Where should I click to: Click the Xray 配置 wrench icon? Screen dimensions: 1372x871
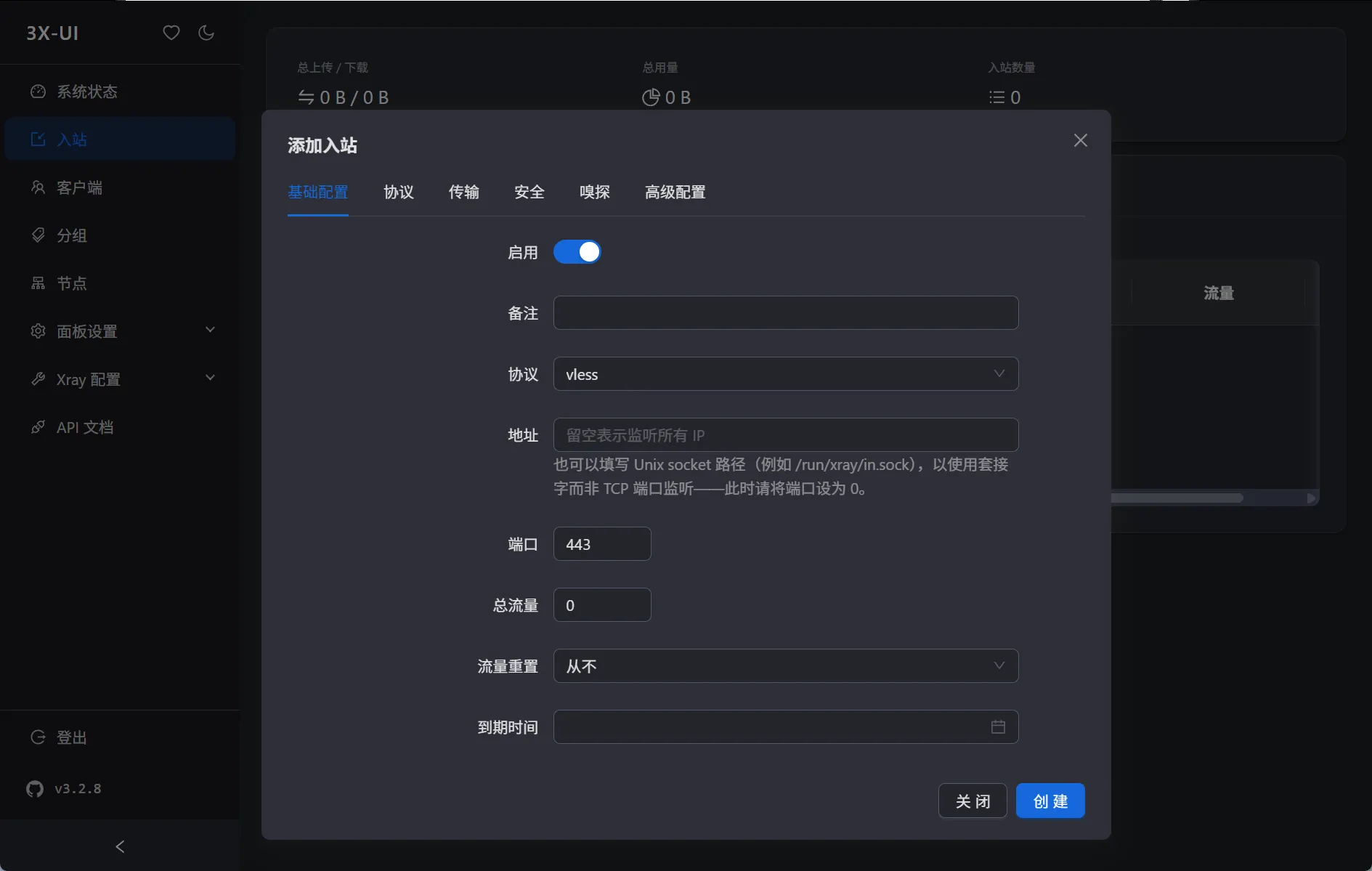(x=38, y=379)
